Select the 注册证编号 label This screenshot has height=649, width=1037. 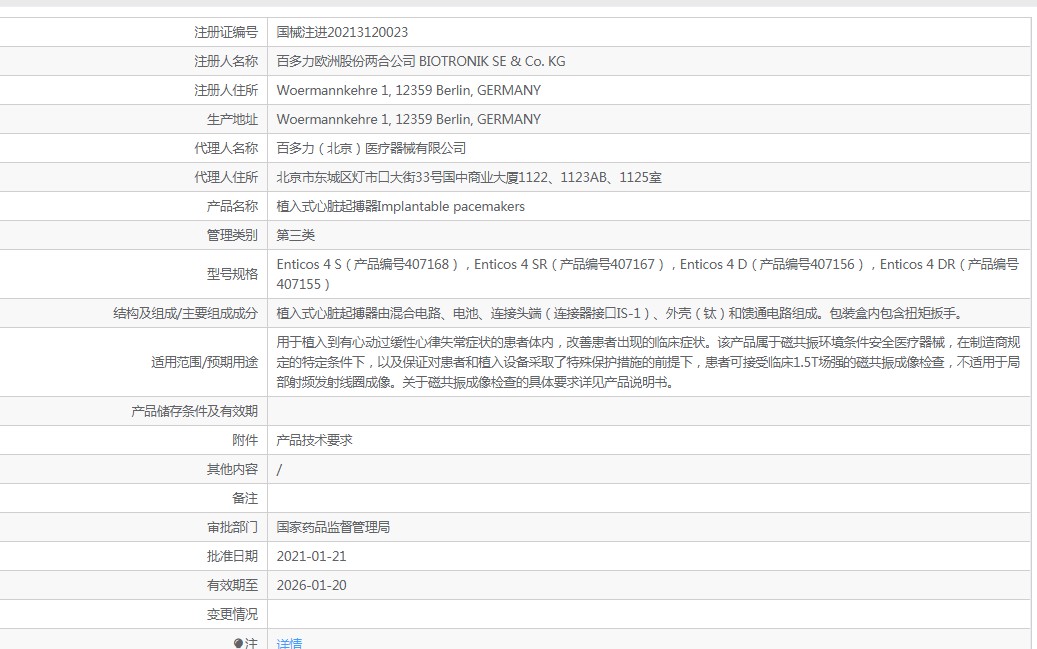226,32
